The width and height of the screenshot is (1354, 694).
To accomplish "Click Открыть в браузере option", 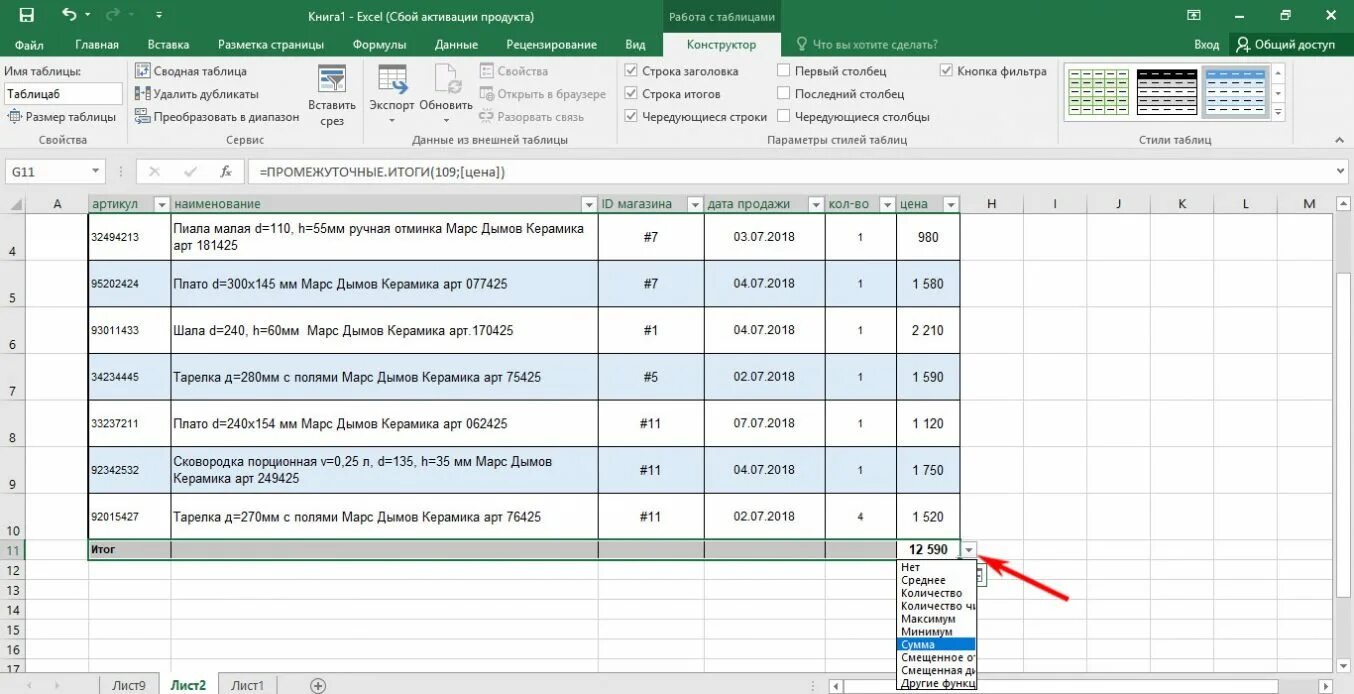I will pyautogui.click(x=543, y=94).
